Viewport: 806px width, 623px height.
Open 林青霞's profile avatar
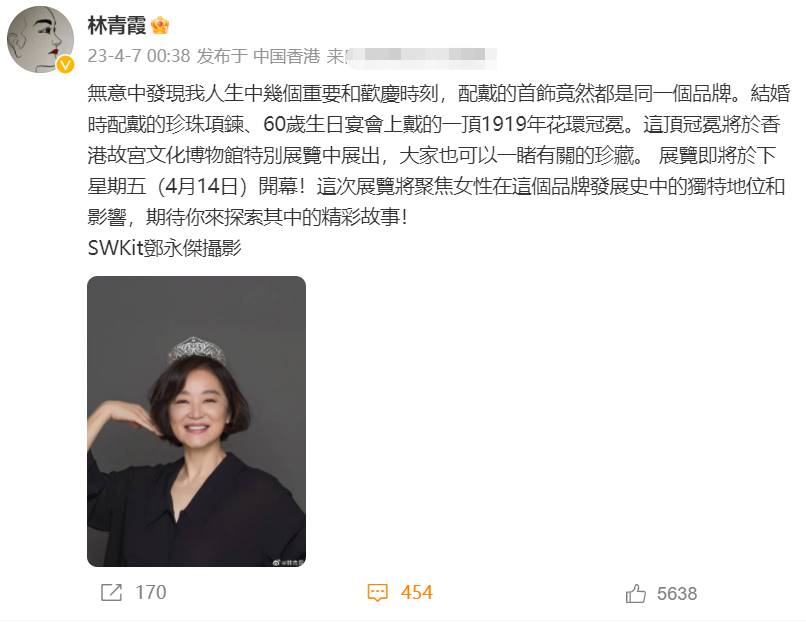[40, 39]
